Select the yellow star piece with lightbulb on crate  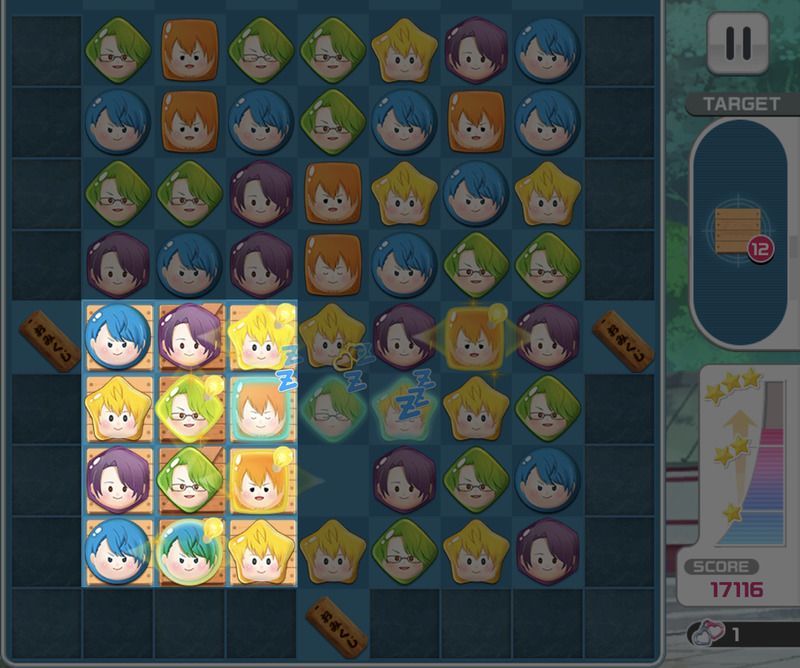click(261, 337)
